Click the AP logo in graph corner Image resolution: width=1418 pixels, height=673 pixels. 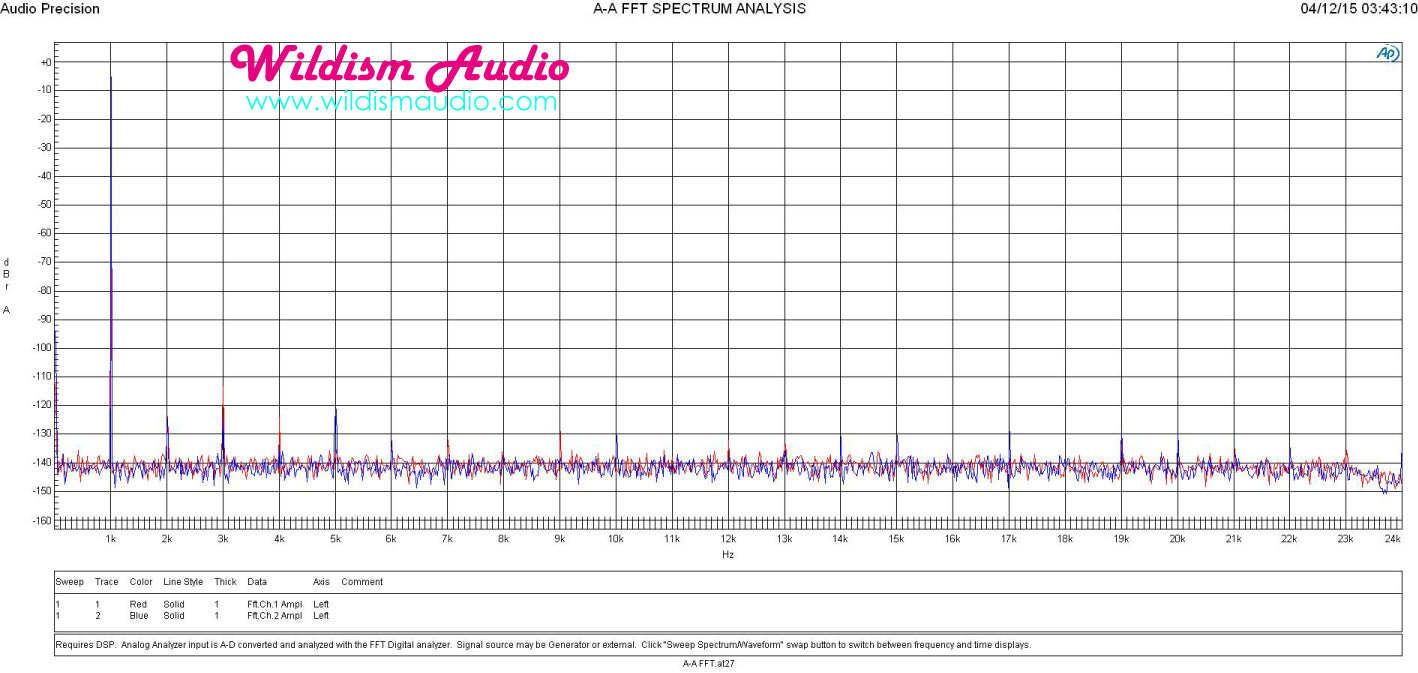[x=1388, y=54]
